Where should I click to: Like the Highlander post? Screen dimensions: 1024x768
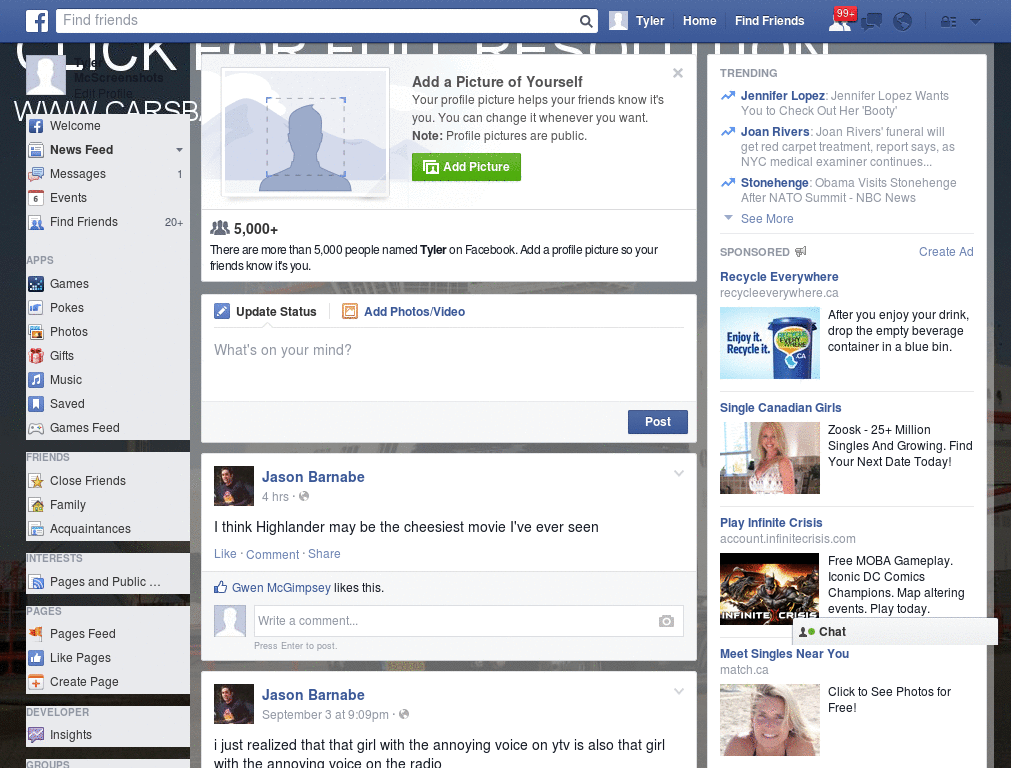point(225,554)
